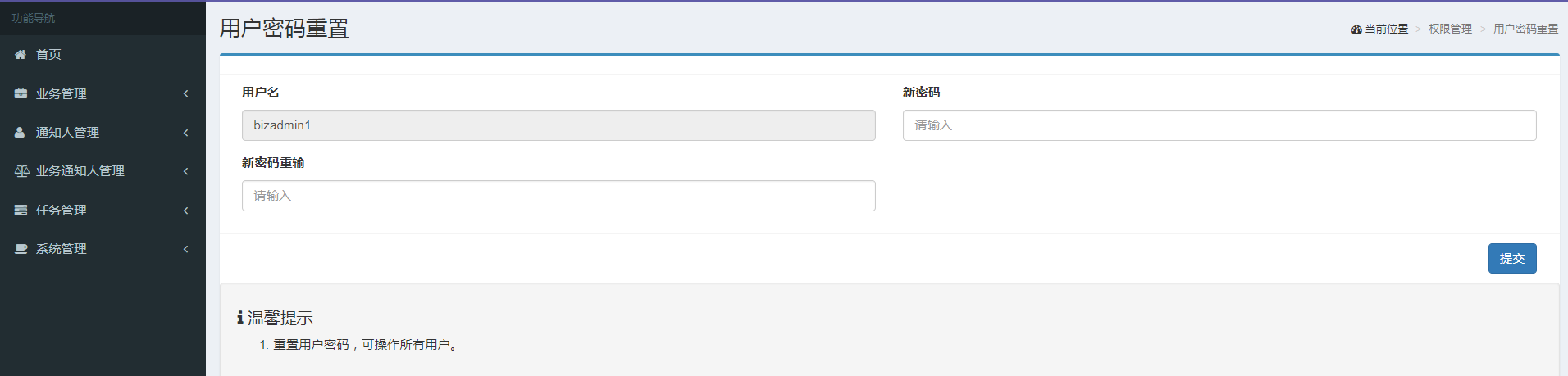Focus the 新密码重输 input field

pyautogui.click(x=558, y=196)
